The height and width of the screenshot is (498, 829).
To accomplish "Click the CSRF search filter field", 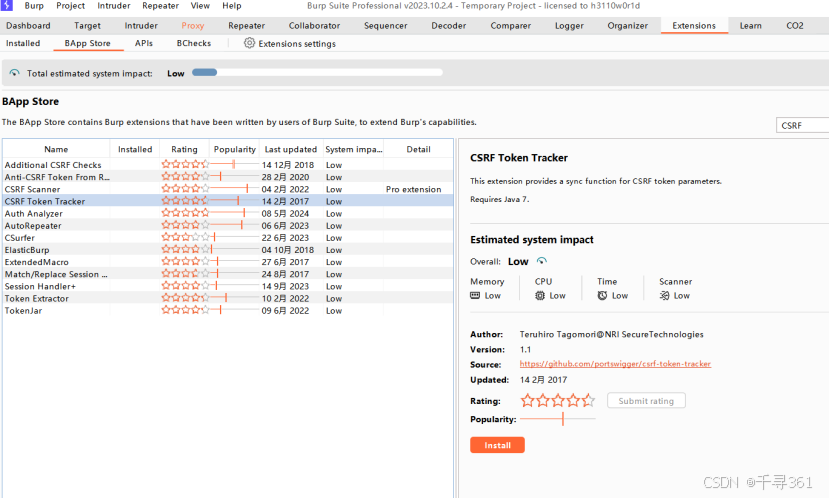I will 802,125.
